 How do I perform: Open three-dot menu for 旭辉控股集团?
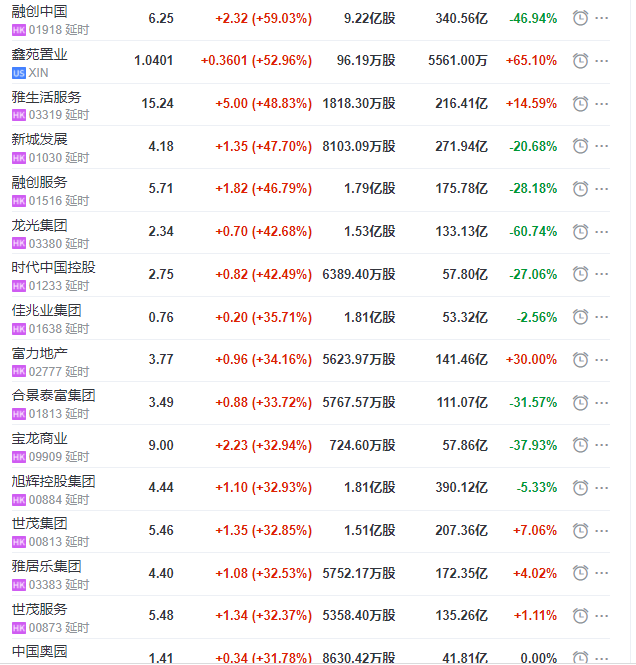pyautogui.click(x=602, y=488)
